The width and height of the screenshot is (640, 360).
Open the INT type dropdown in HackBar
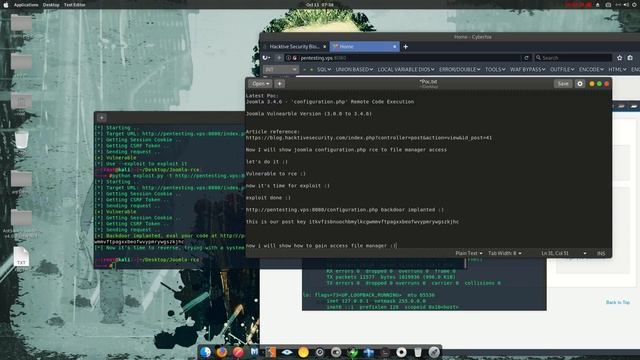click(280, 70)
